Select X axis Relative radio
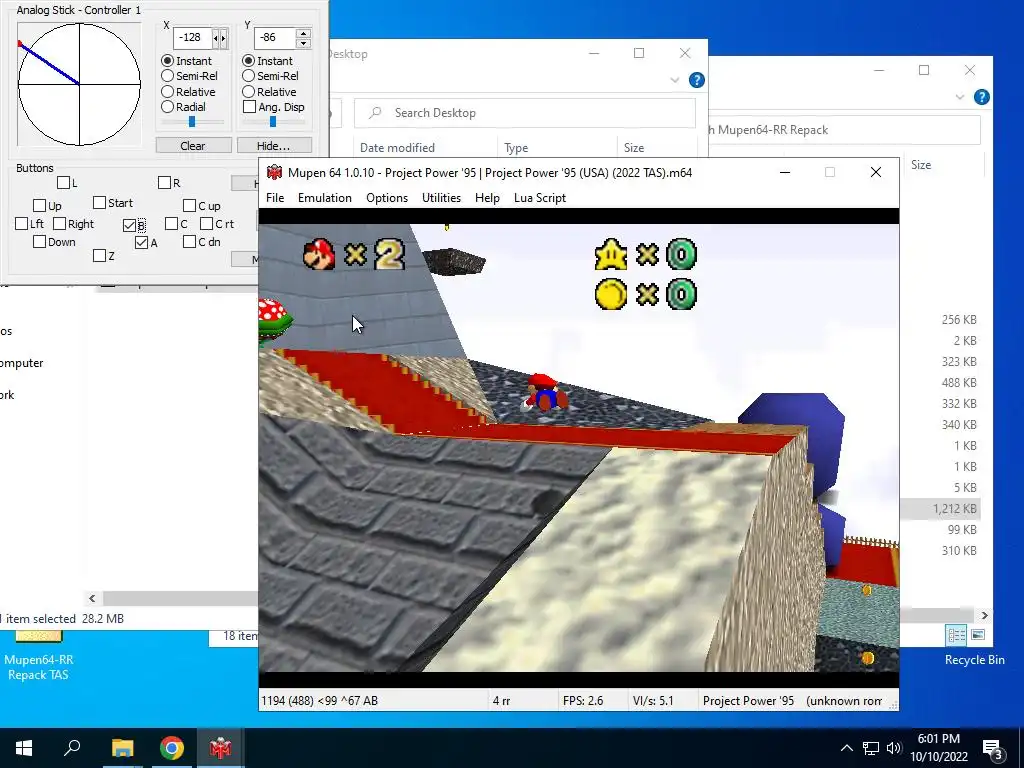1024x768 pixels. click(x=168, y=91)
